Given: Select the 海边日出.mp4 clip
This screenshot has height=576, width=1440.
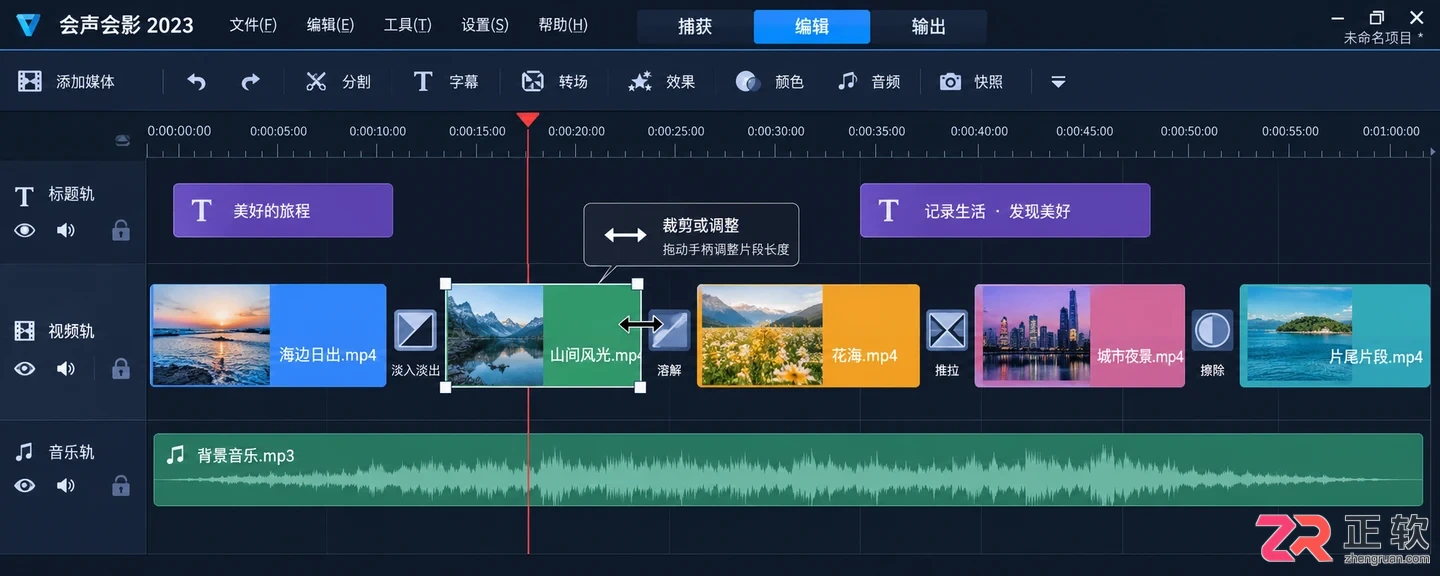Looking at the screenshot, I should [x=268, y=336].
